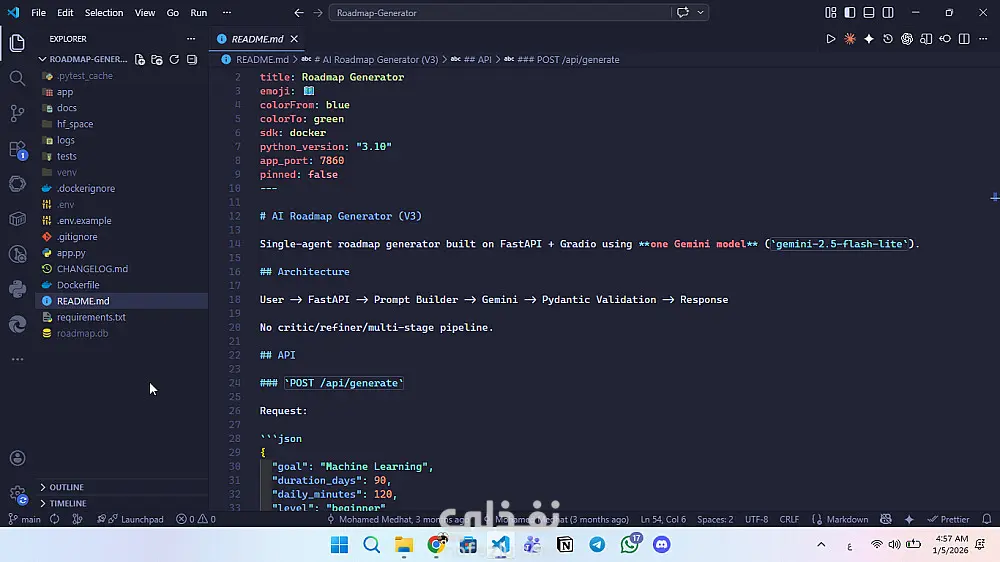
Task: Open the history clock icon in editor toolbar
Action: point(888,39)
